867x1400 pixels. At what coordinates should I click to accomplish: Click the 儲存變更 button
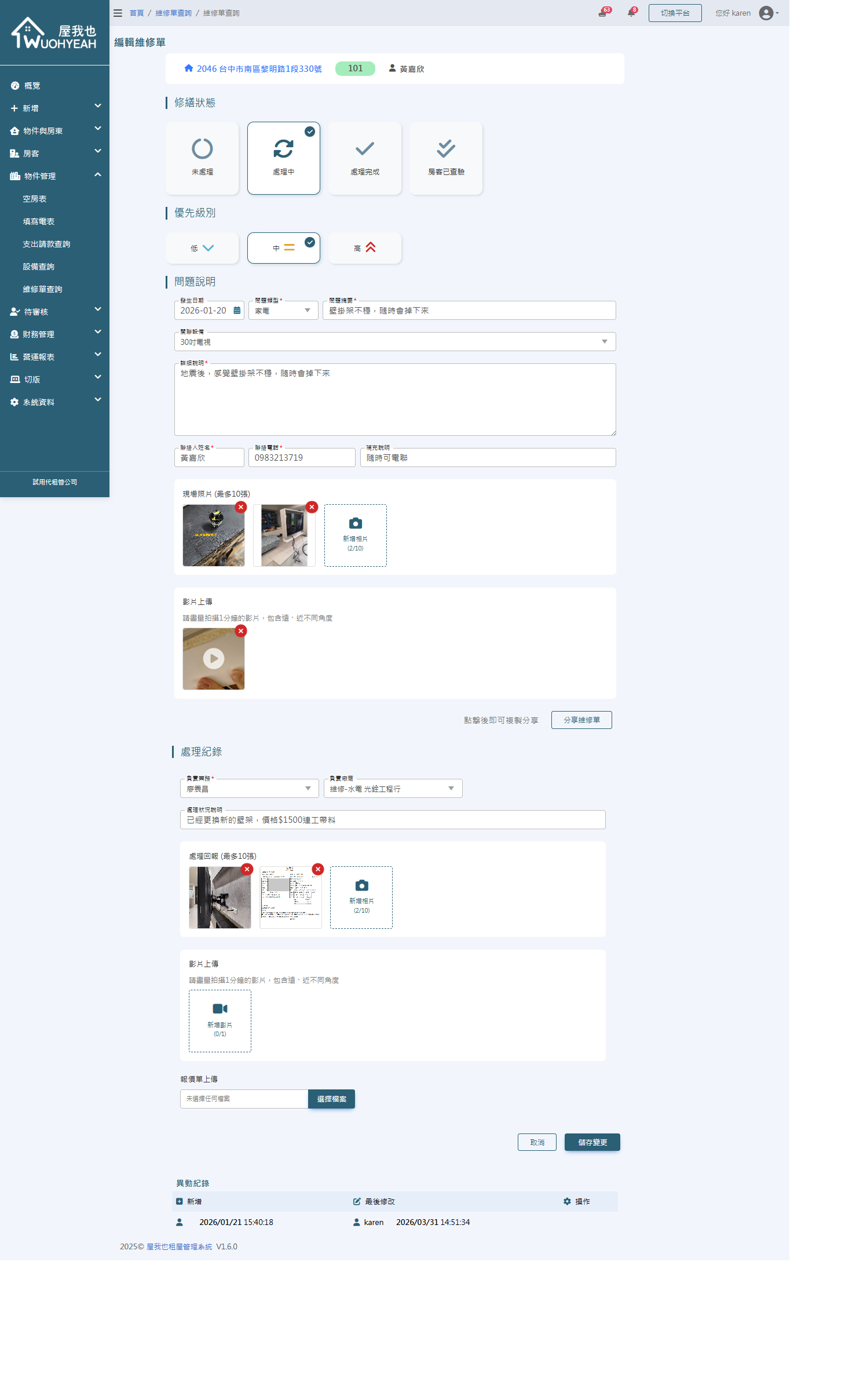pyautogui.click(x=592, y=1142)
